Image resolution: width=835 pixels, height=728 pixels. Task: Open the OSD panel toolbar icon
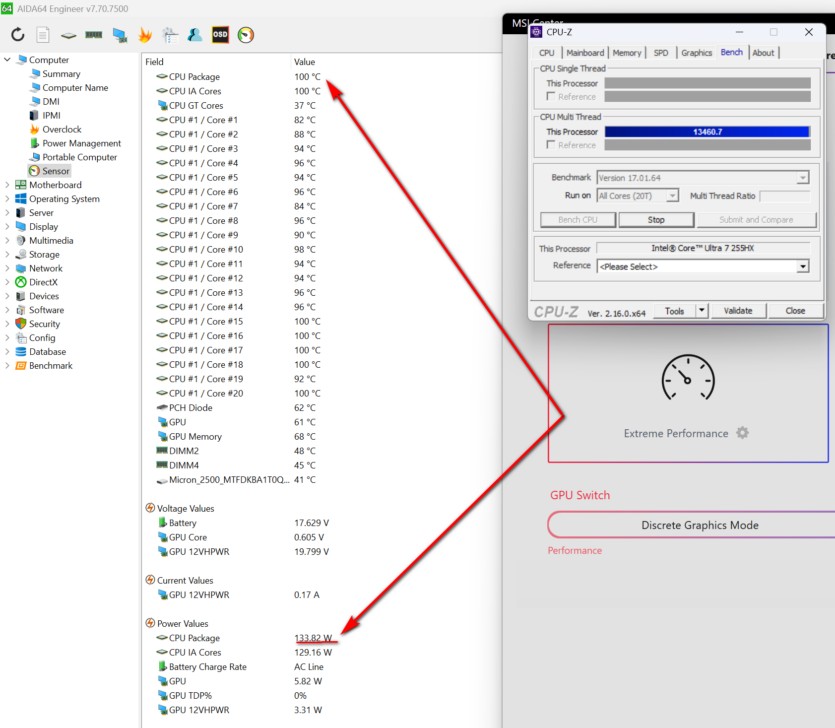pyautogui.click(x=220, y=35)
